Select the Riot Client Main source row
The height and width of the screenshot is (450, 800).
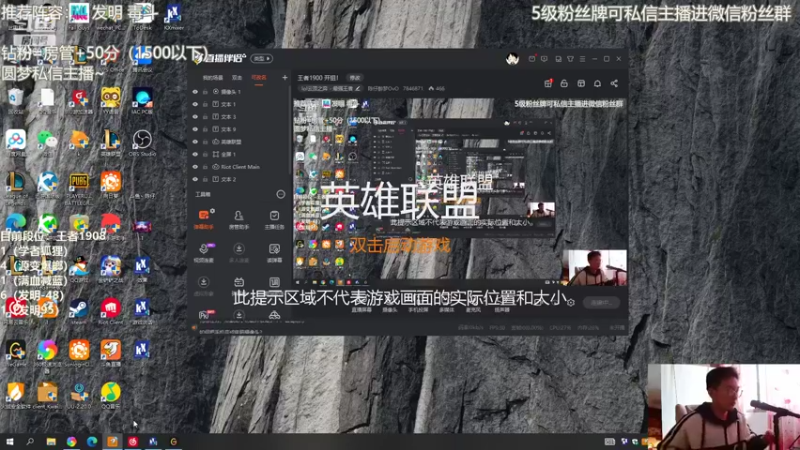pos(239,167)
